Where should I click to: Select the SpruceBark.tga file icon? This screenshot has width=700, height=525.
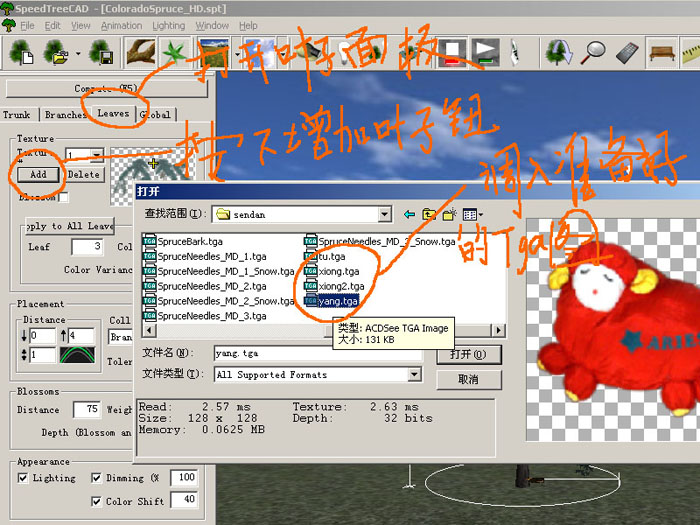click(x=150, y=242)
